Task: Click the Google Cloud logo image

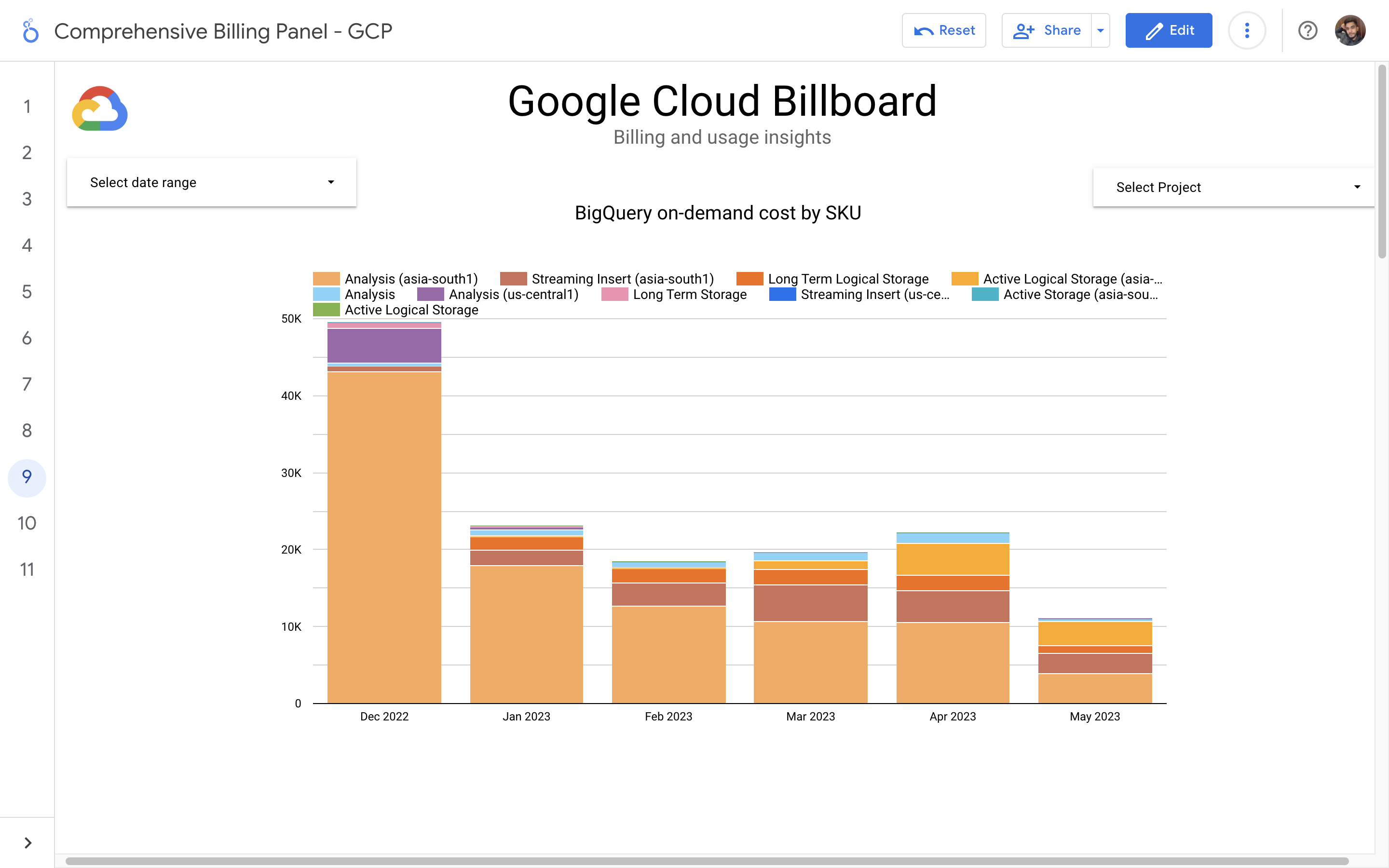Action: [100, 109]
